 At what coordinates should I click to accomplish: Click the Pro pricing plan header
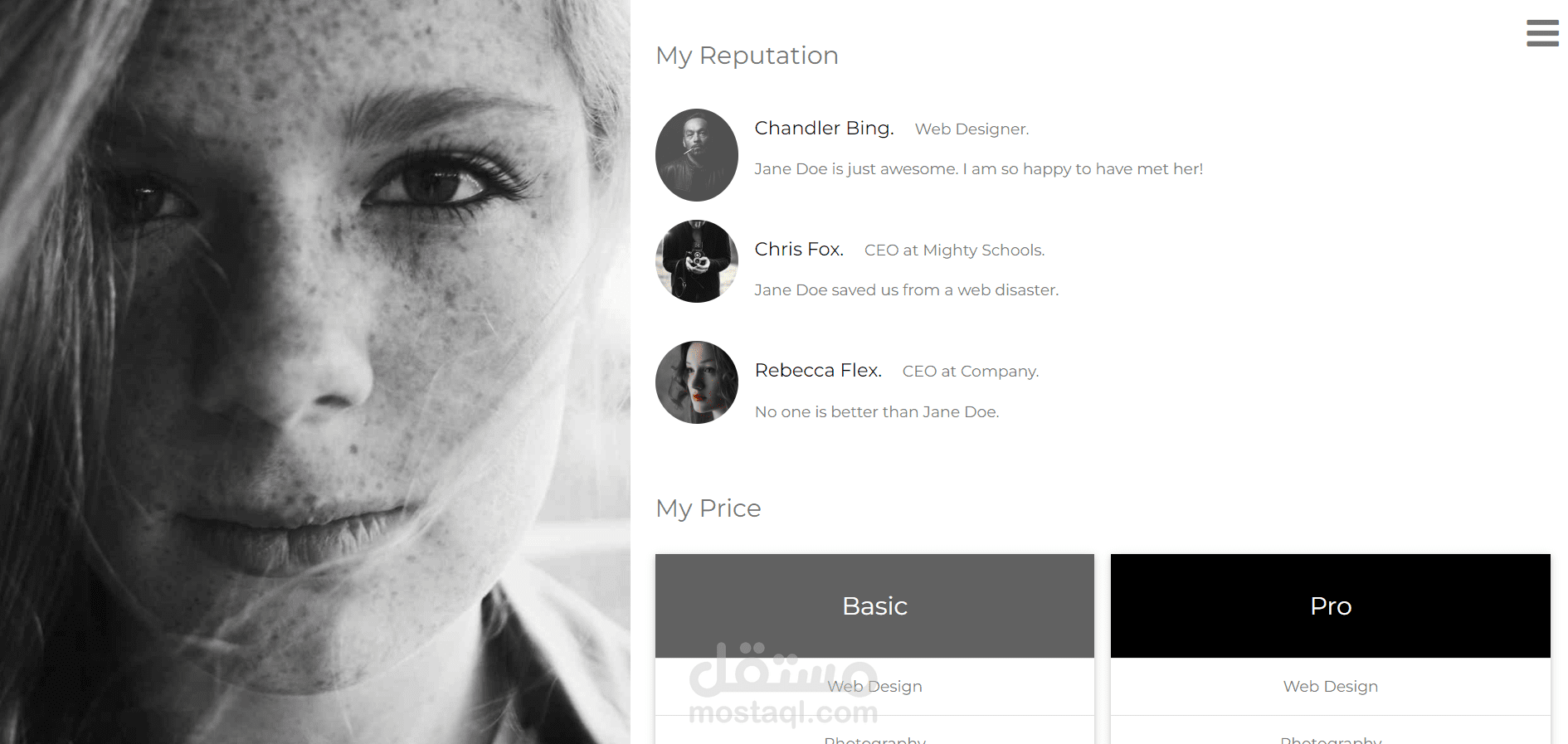tap(1331, 606)
